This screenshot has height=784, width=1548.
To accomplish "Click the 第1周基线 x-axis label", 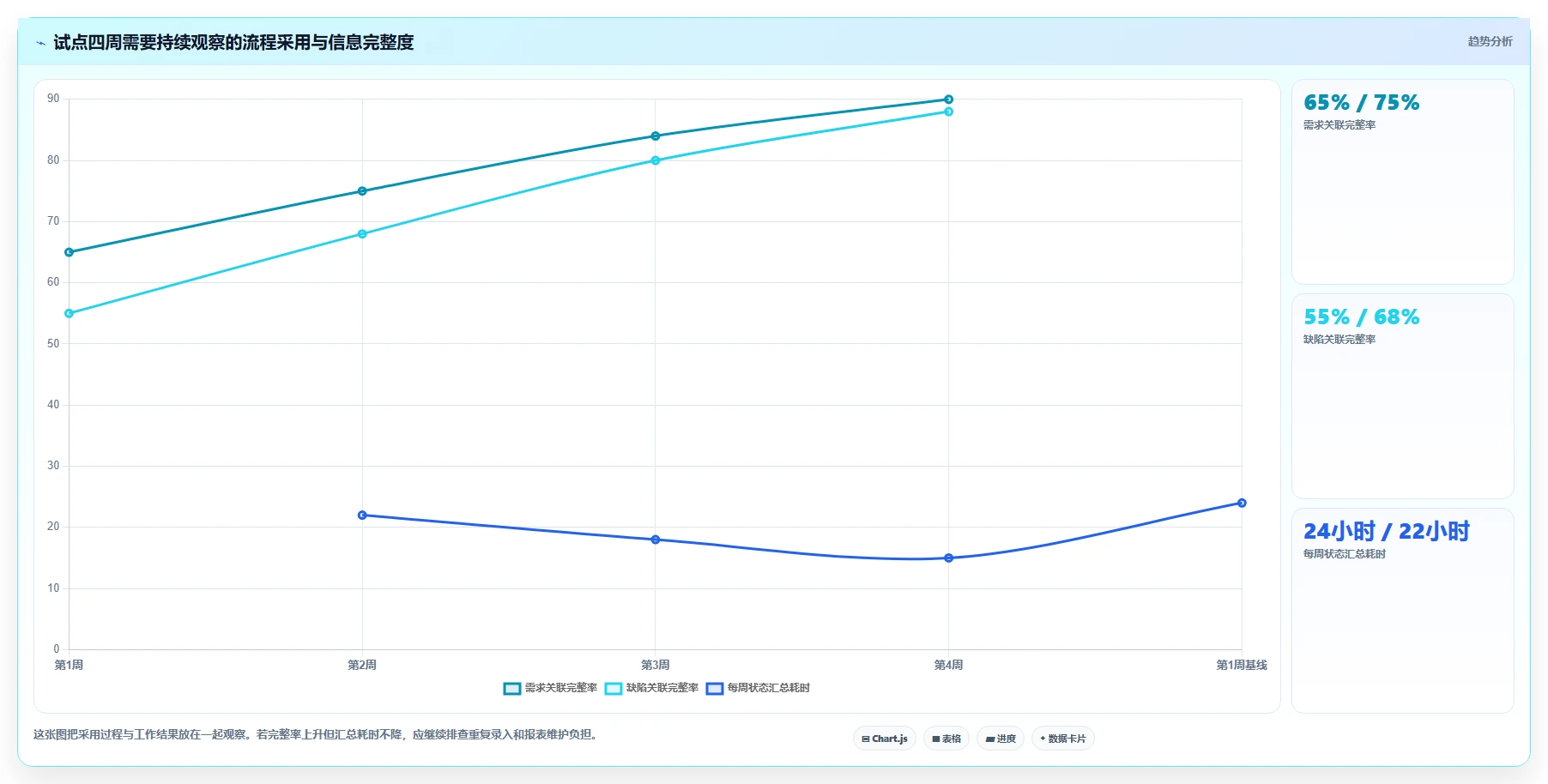I will (1242, 665).
